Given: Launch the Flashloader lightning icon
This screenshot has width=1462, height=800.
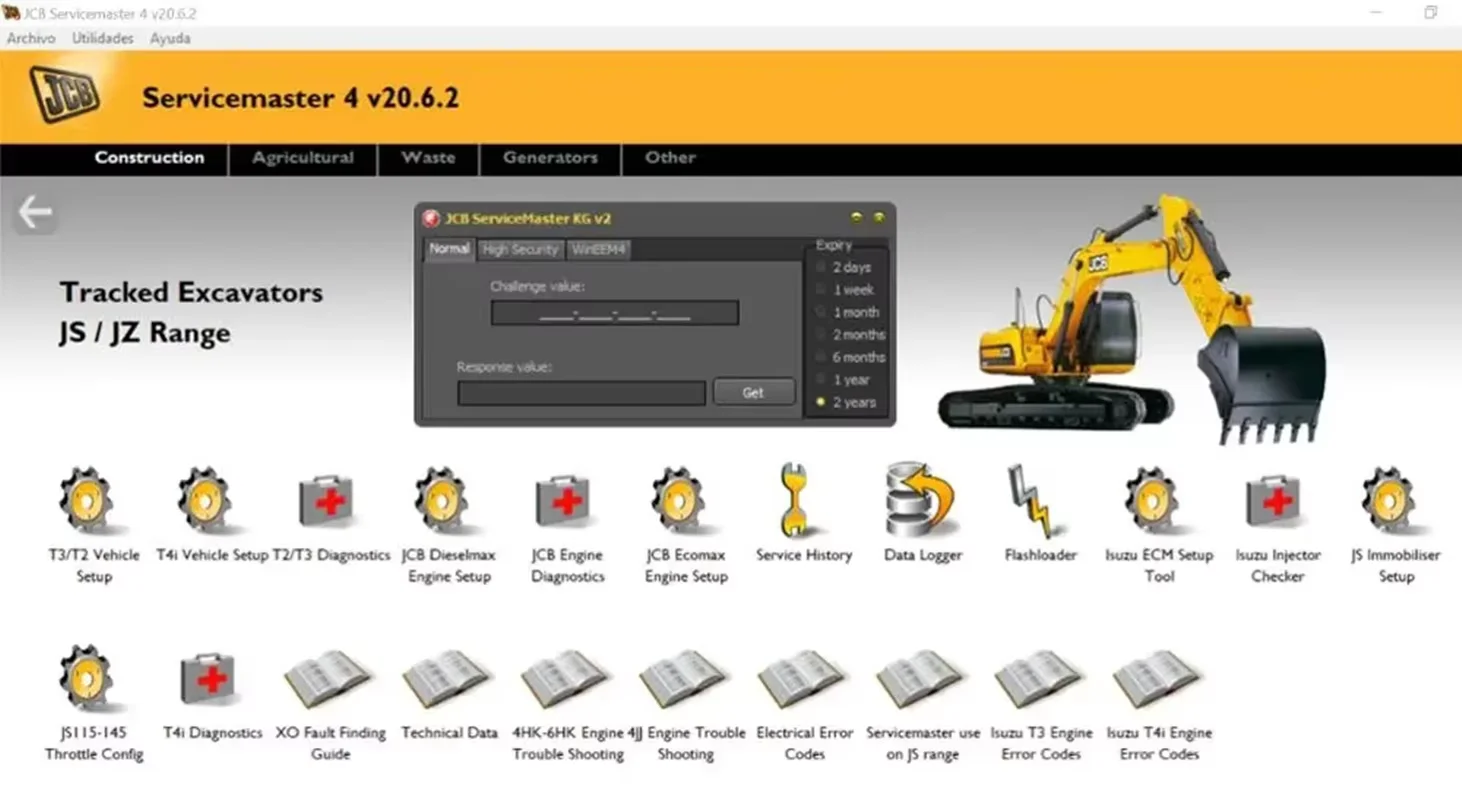Looking at the screenshot, I should [1033, 502].
